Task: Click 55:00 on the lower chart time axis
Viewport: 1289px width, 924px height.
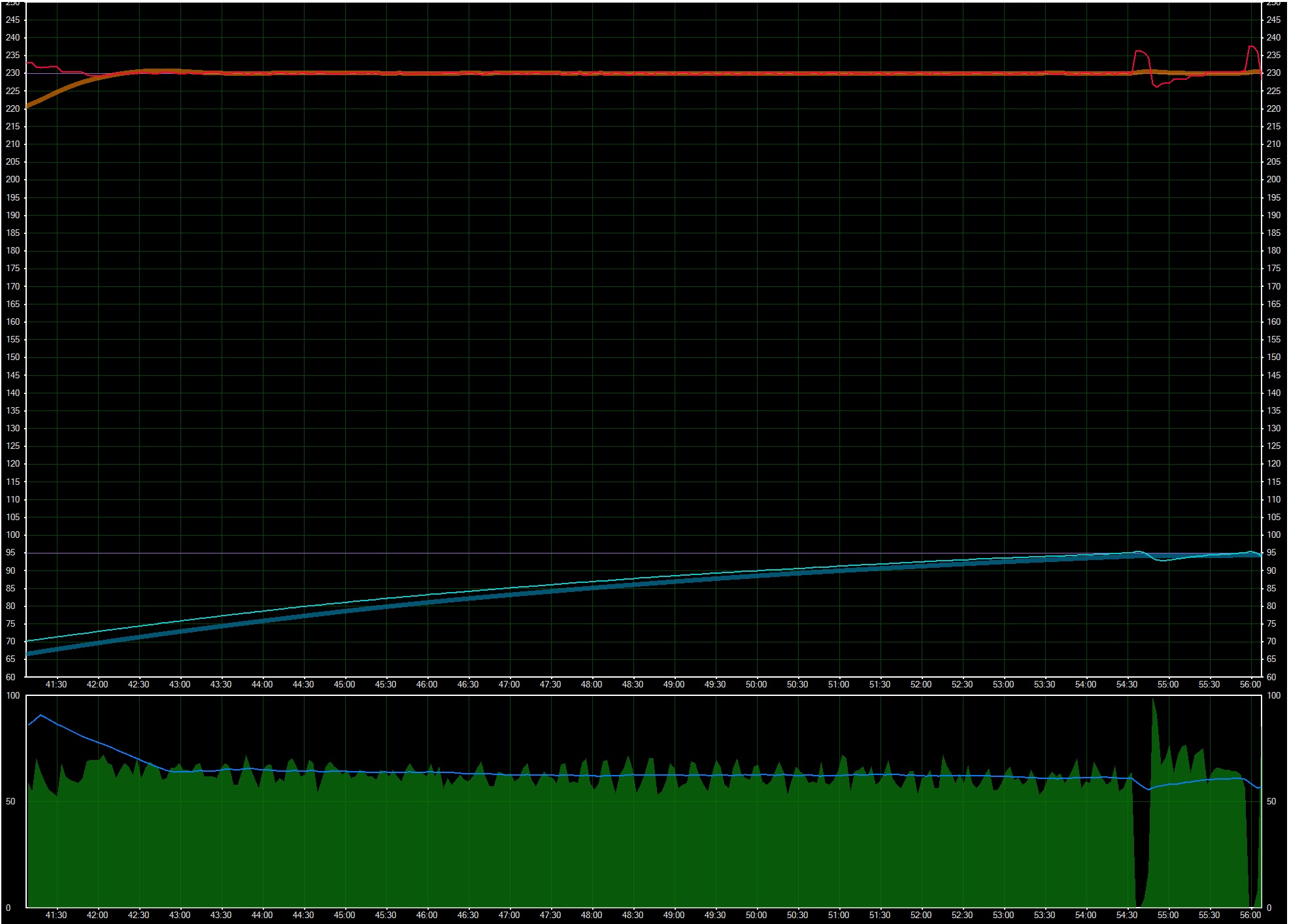Action: point(1168,916)
